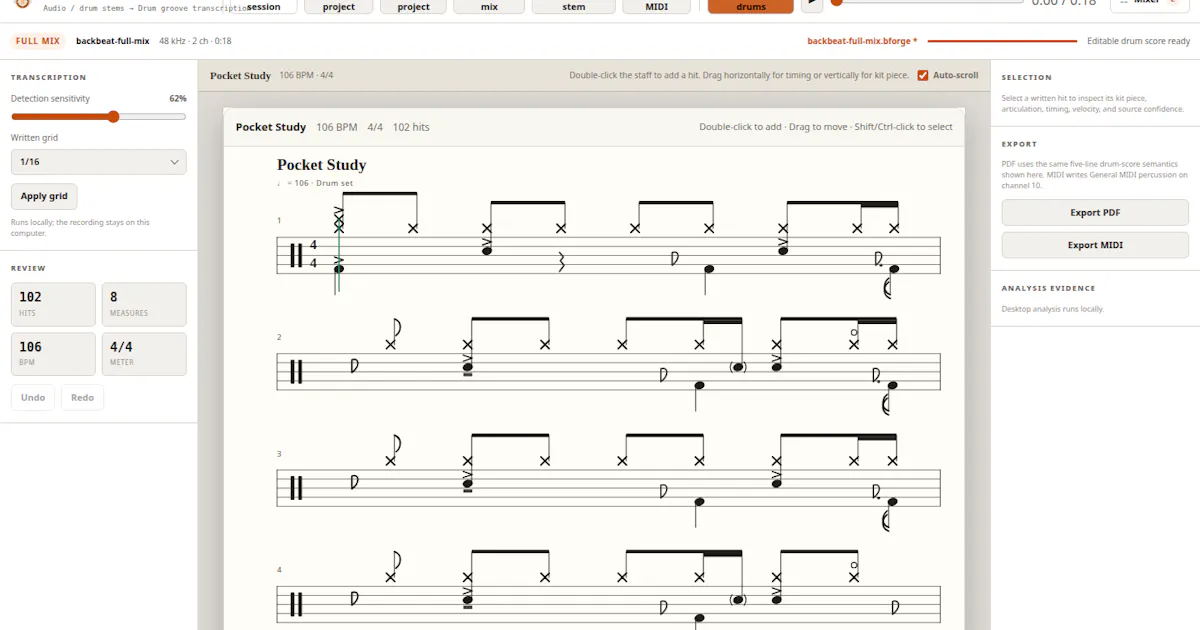Select the first hi-hat hit in measure 1
This screenshot has height=630, width=1200.
coord(339,227)
